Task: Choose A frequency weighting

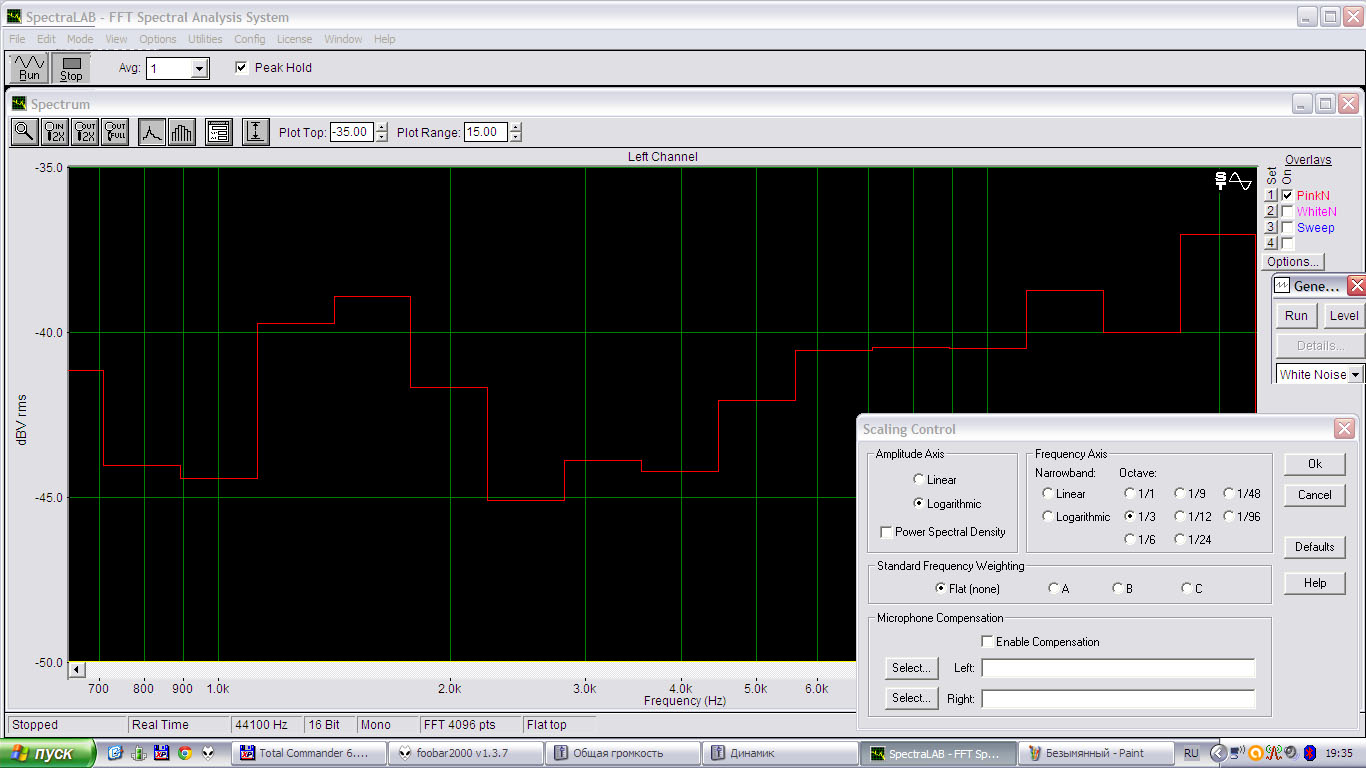Action: coord(1053,589)
